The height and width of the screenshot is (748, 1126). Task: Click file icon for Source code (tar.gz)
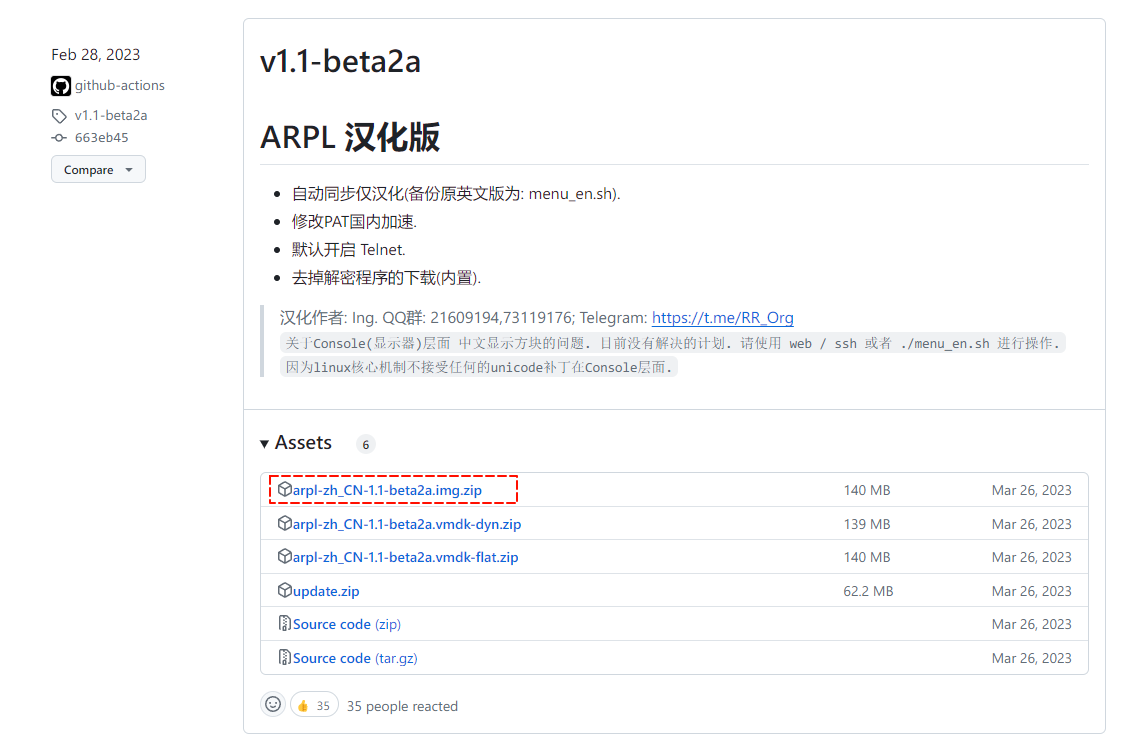285,658
